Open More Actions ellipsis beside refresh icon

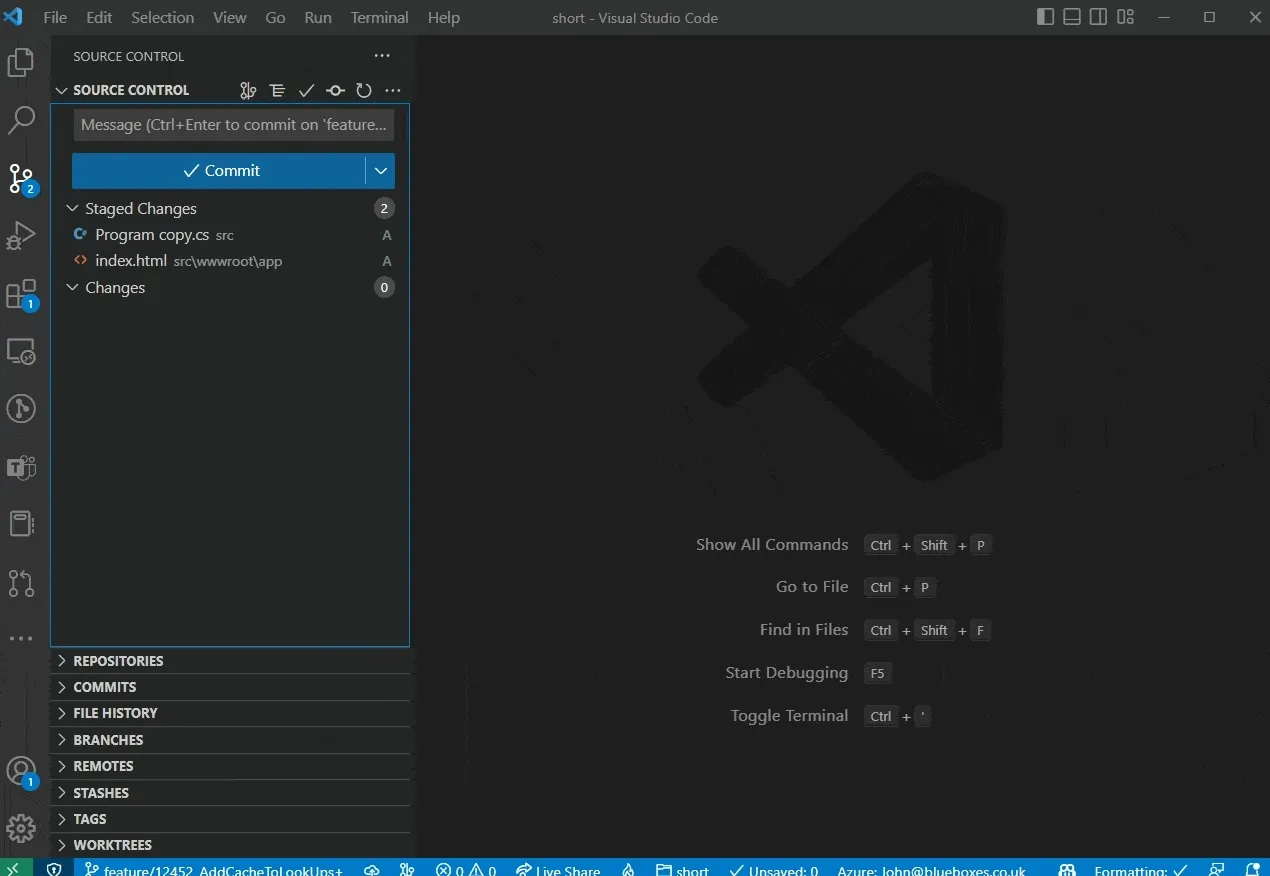tap(393, 90)
